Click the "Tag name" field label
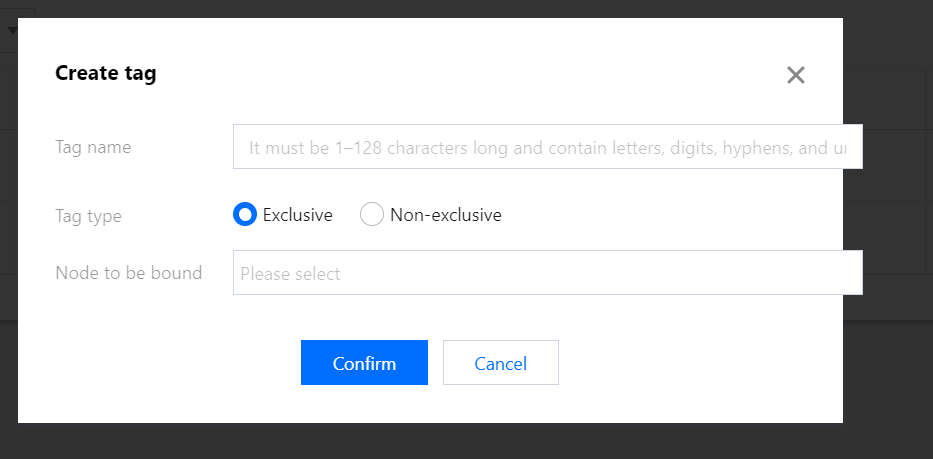This screenshot has width=933, height=459. click(93, 148)
